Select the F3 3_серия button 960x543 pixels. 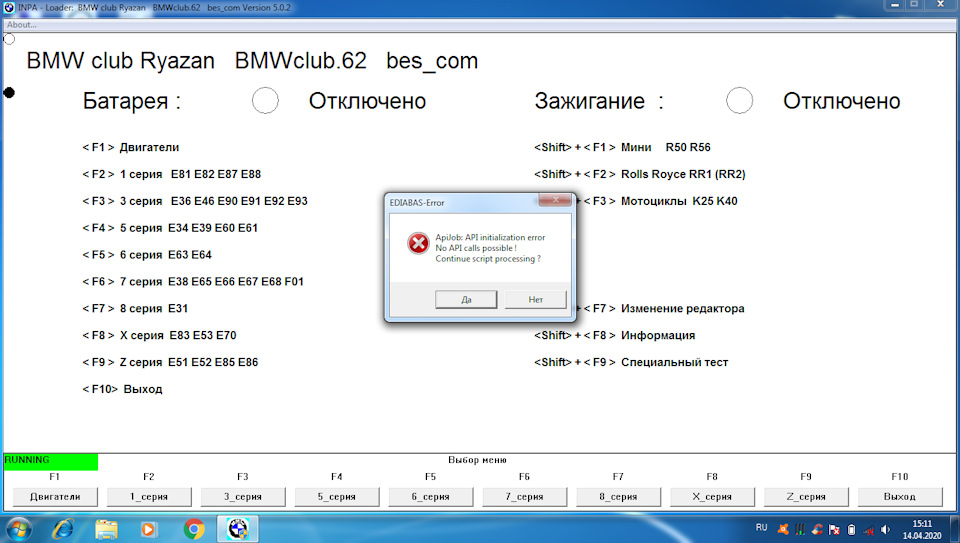point(242,496)
